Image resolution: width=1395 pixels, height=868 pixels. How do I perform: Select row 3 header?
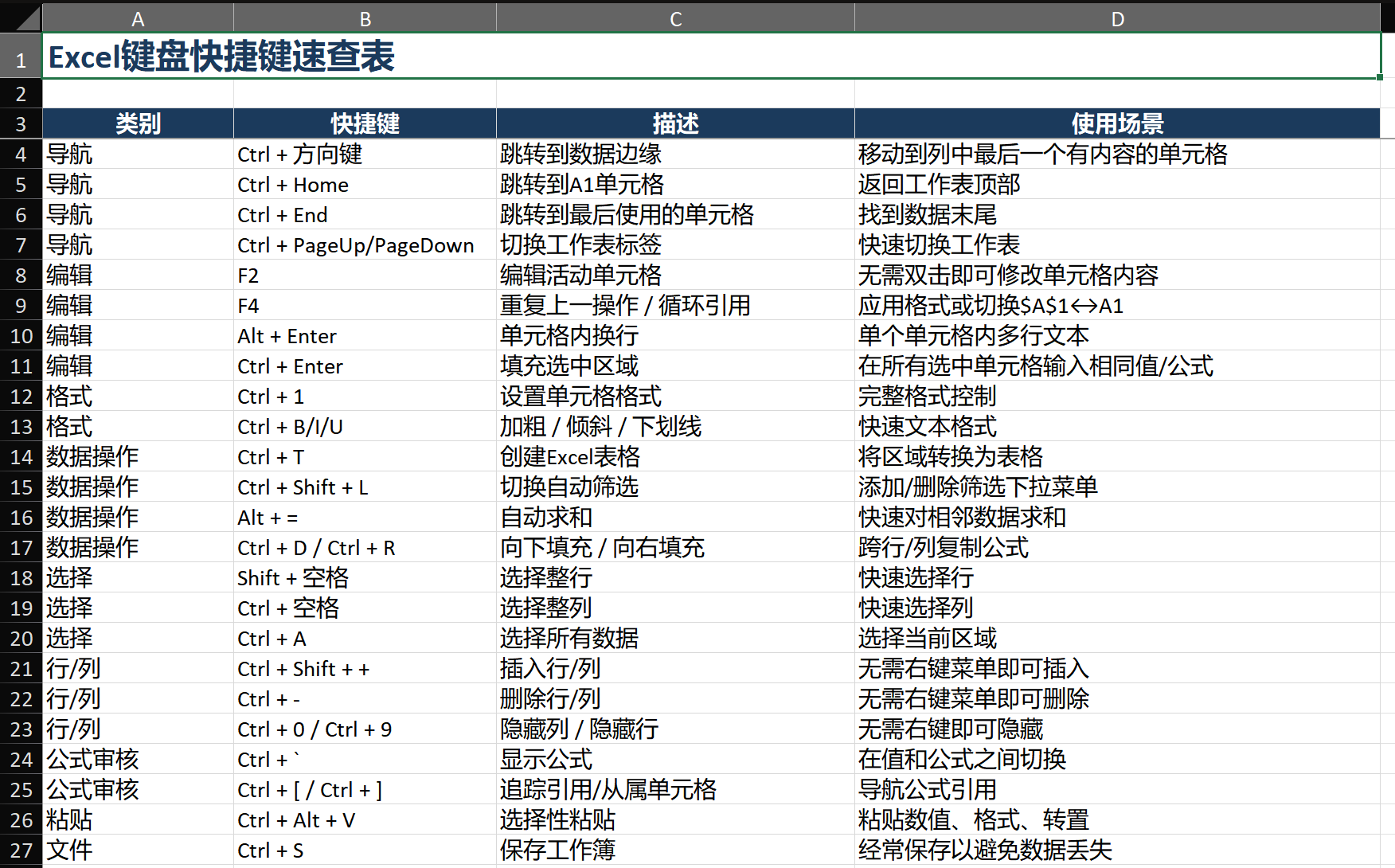(21, 124)
